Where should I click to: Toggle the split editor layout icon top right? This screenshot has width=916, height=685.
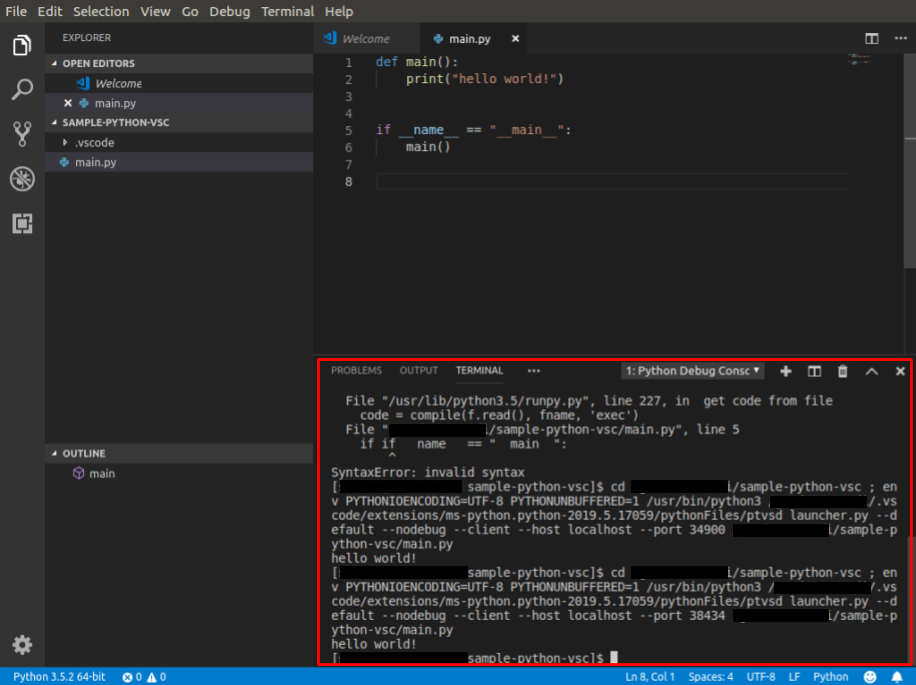point(871,36)
